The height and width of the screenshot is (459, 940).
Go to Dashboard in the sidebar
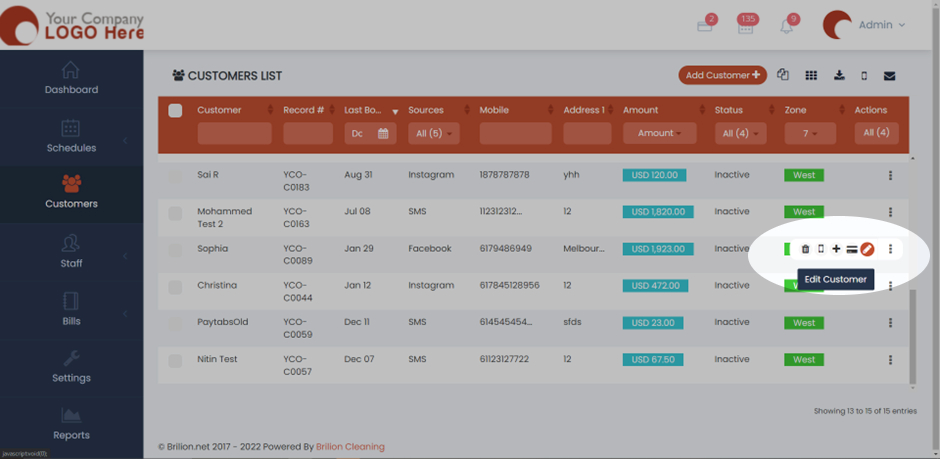[x=71, y=78]
